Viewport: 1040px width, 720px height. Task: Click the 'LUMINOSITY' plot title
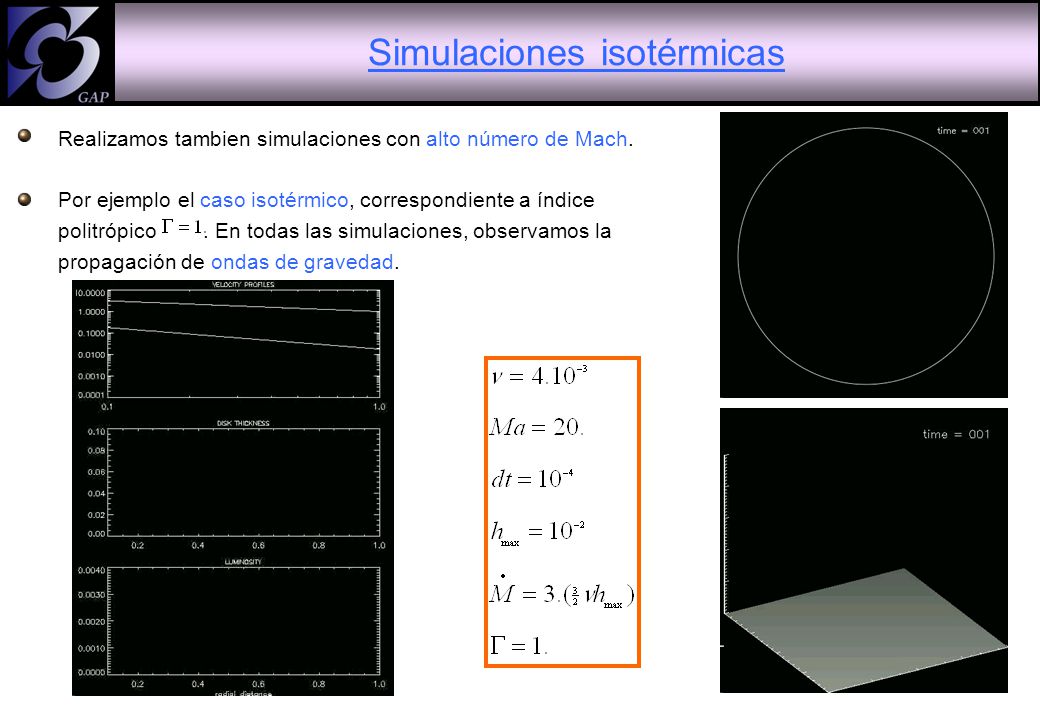(x=243, y=562)
